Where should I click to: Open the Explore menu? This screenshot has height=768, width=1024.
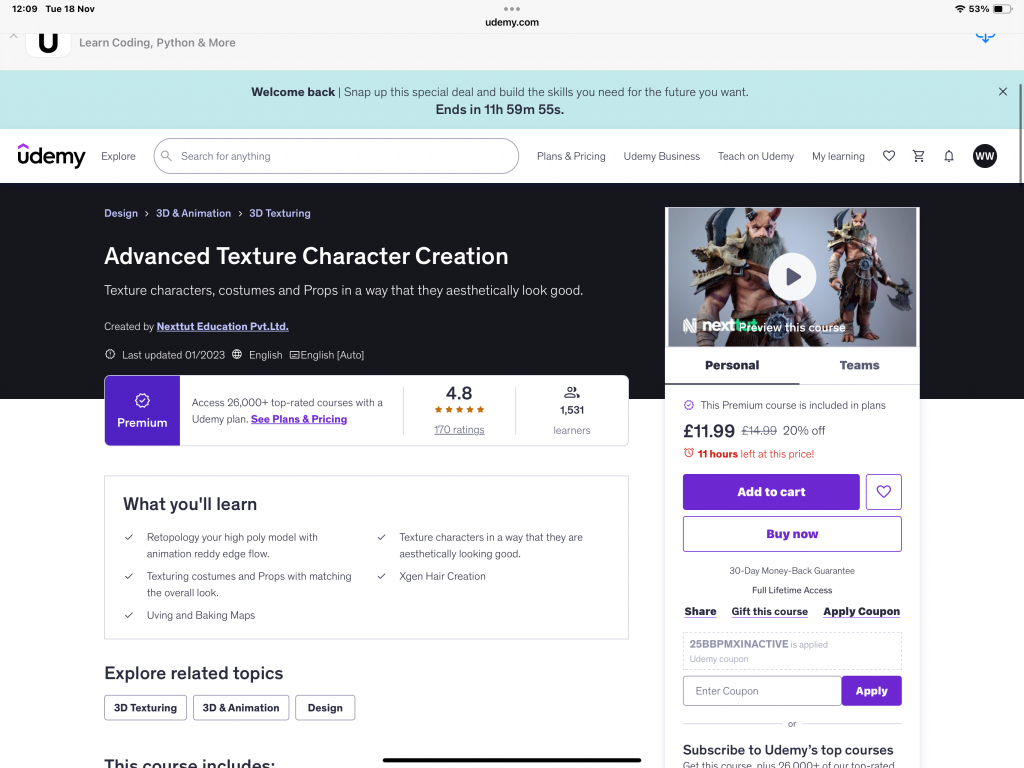(118, 156)
